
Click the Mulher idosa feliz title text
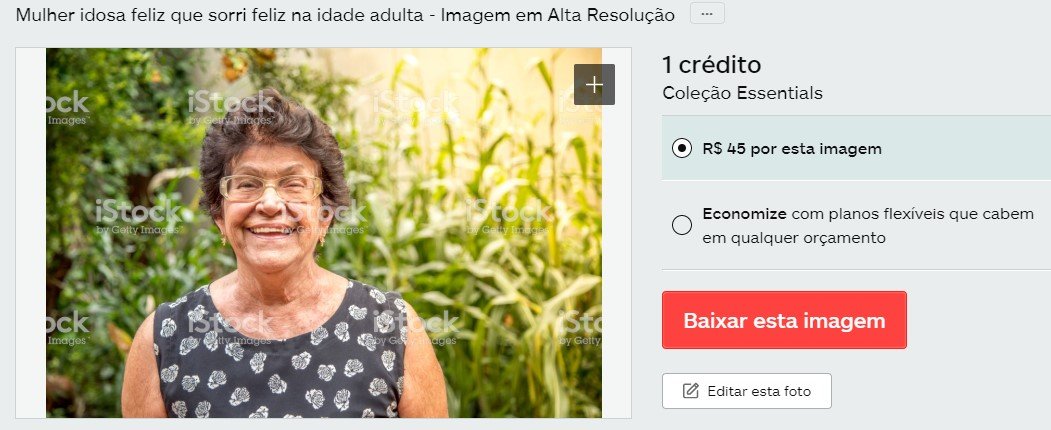click(x=345, y=15)
